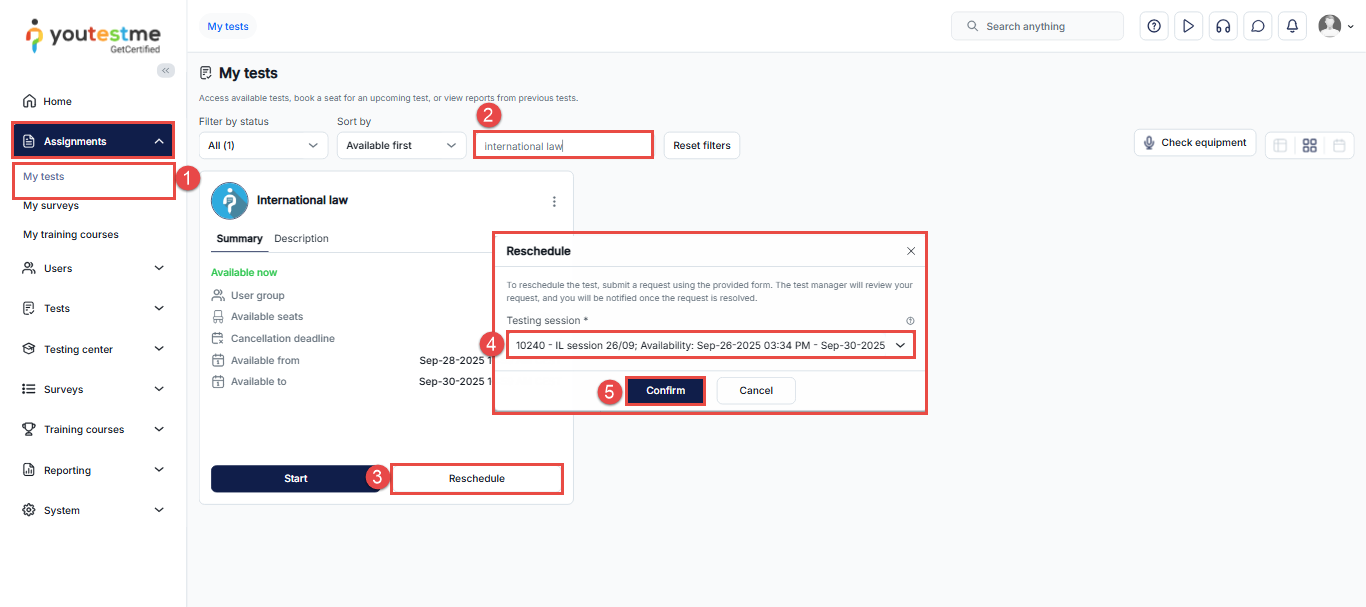
Task: Open the Sort by dropdown
Action: pos(401,146)
